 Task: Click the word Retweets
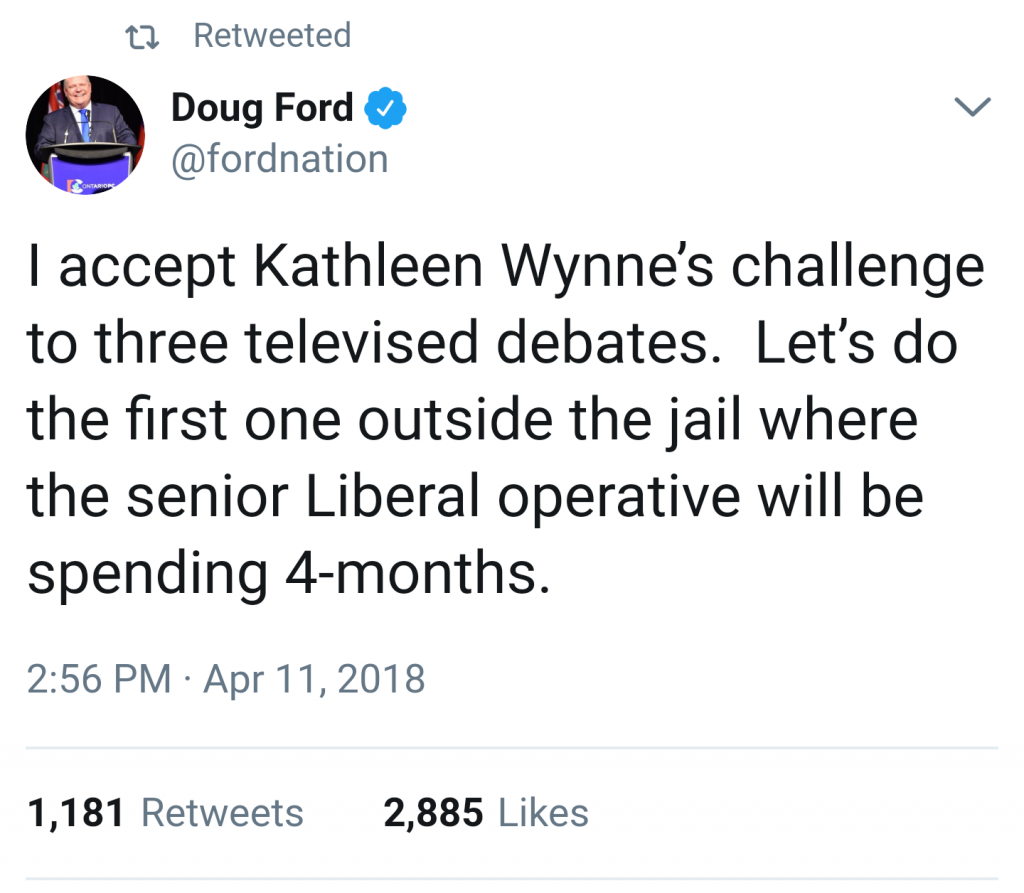point(223,813)
